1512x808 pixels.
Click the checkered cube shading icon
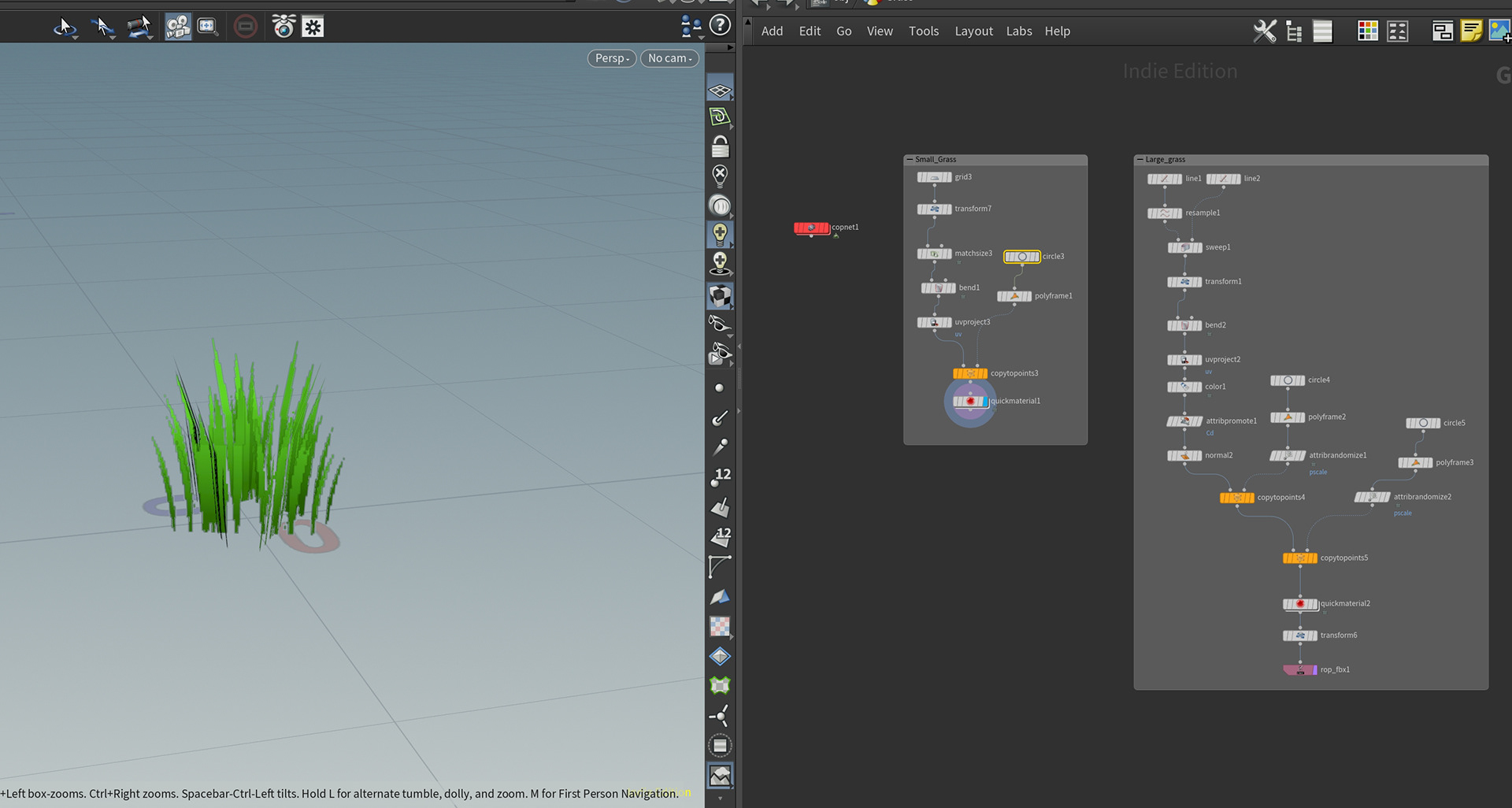pyautogui.click(x=720, y=296)
